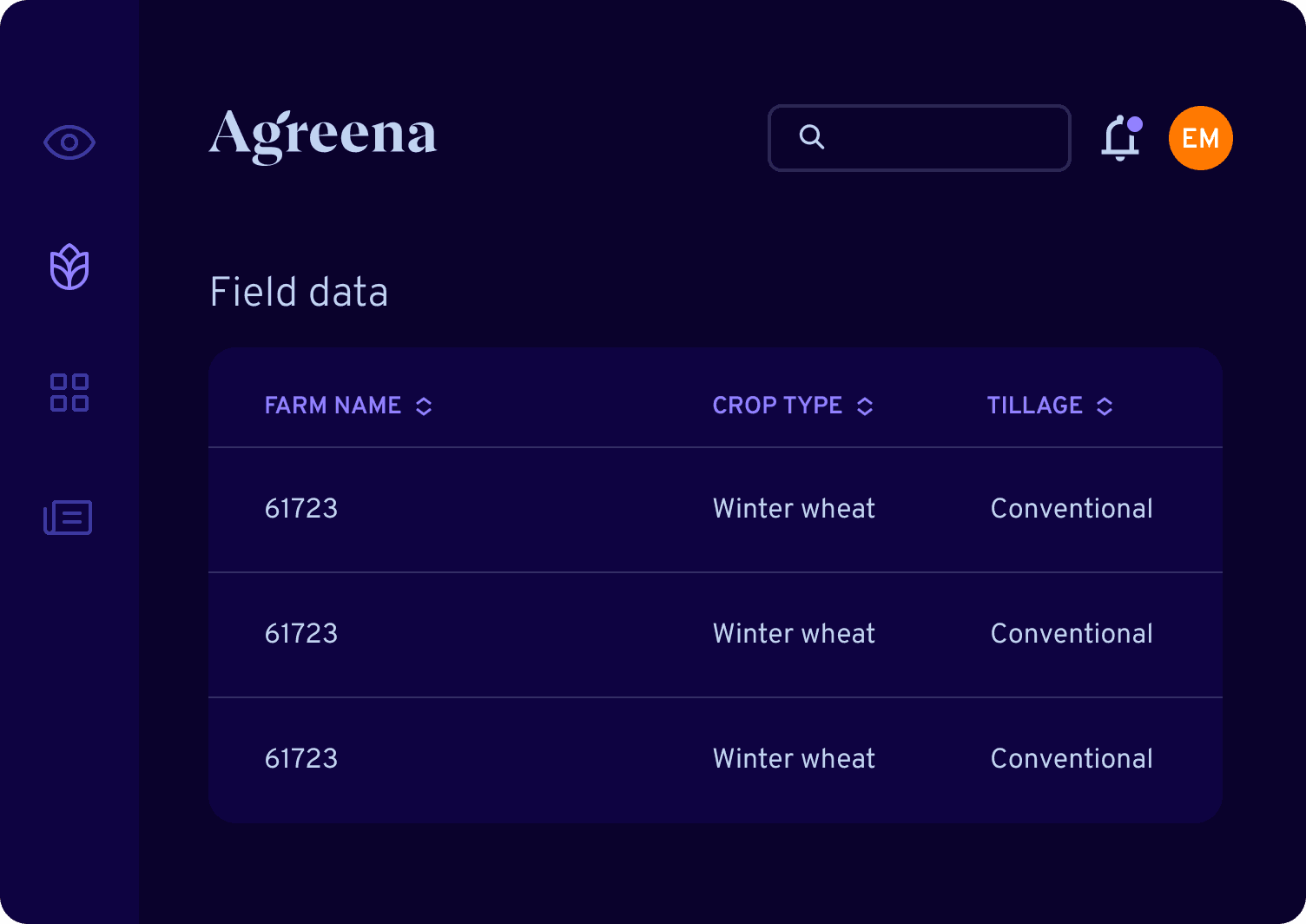The image size is (1306, 924).
Task: Open the newspaper reports icon in sidebar
Action: 68,518
